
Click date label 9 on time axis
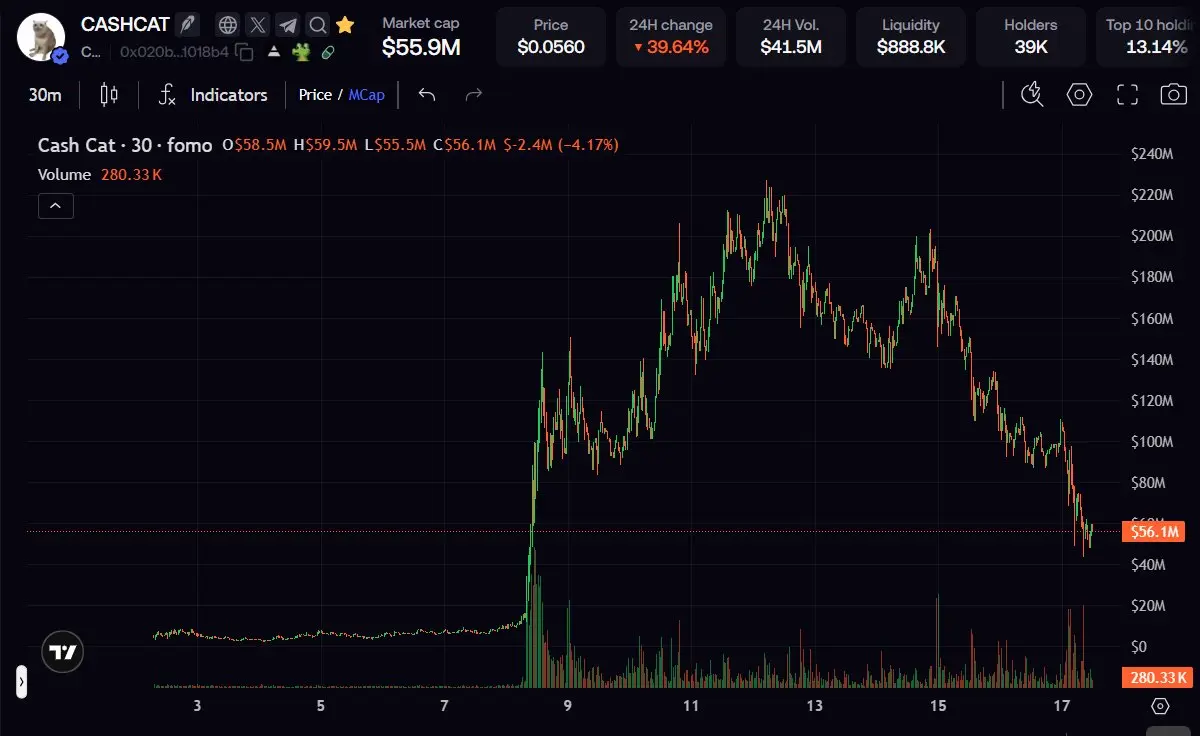pos(567,706)
